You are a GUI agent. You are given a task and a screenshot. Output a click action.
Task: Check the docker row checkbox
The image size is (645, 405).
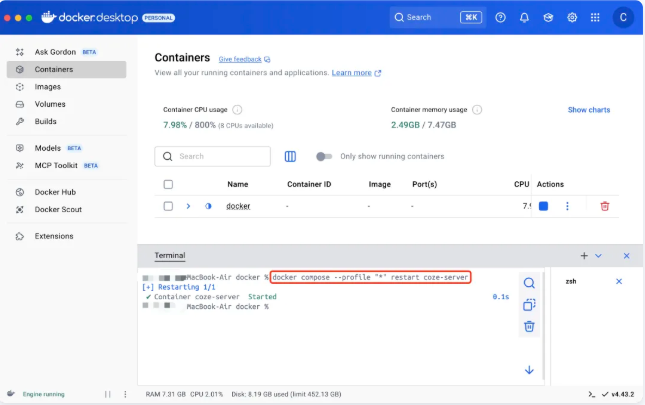point(168,206)
